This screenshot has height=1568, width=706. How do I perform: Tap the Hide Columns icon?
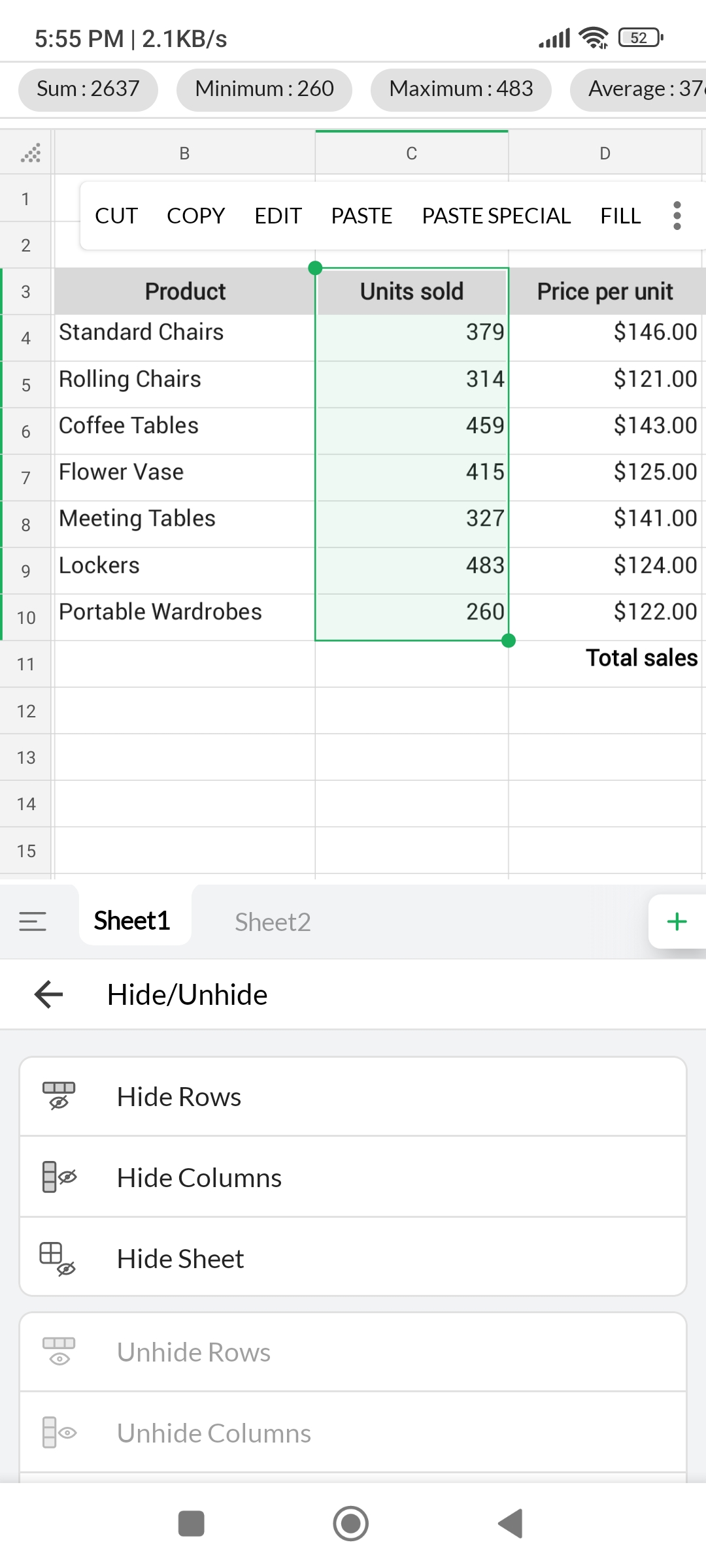coord(59,1177)
